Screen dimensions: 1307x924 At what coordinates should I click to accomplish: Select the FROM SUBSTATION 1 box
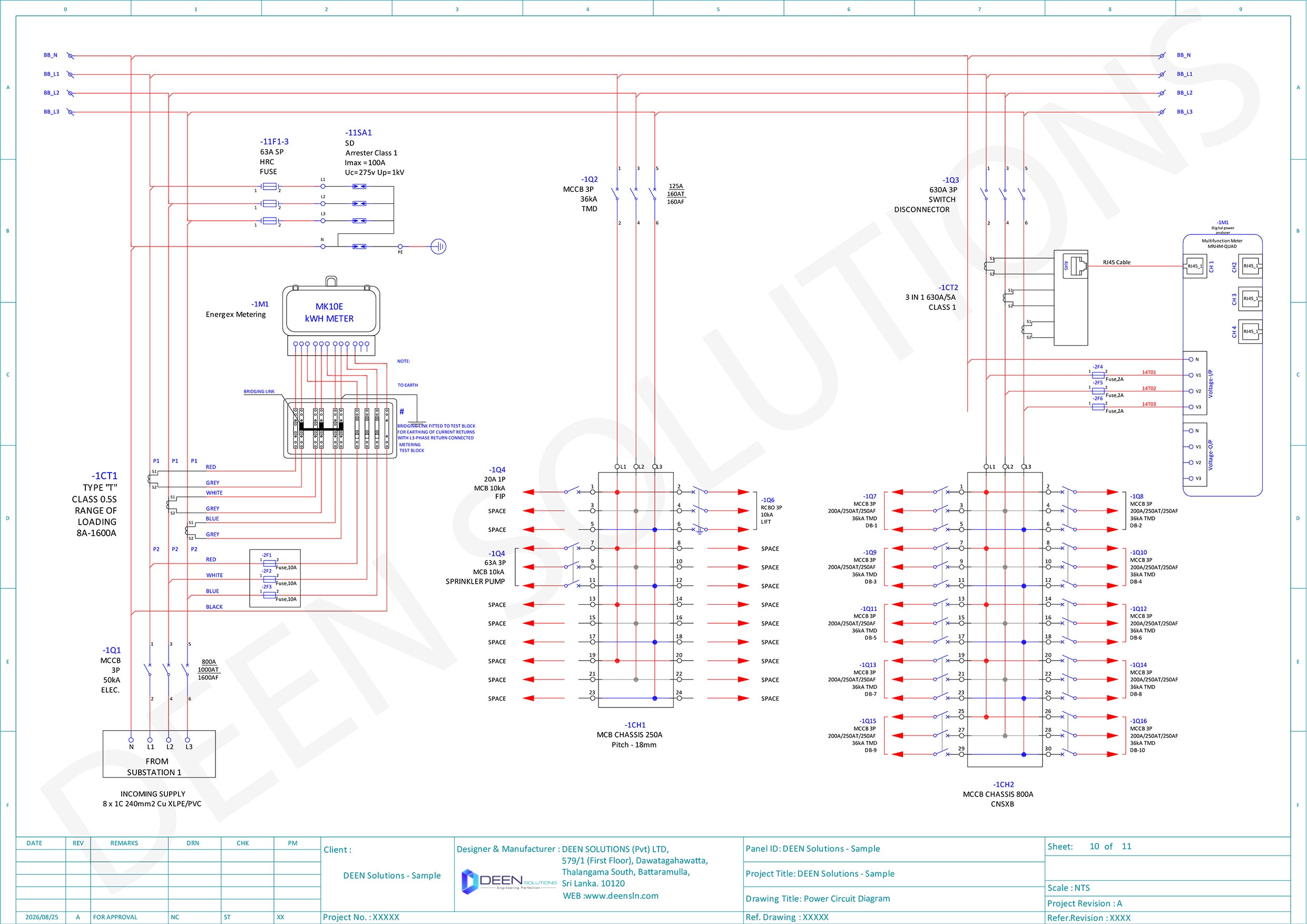tap(160, 754)
